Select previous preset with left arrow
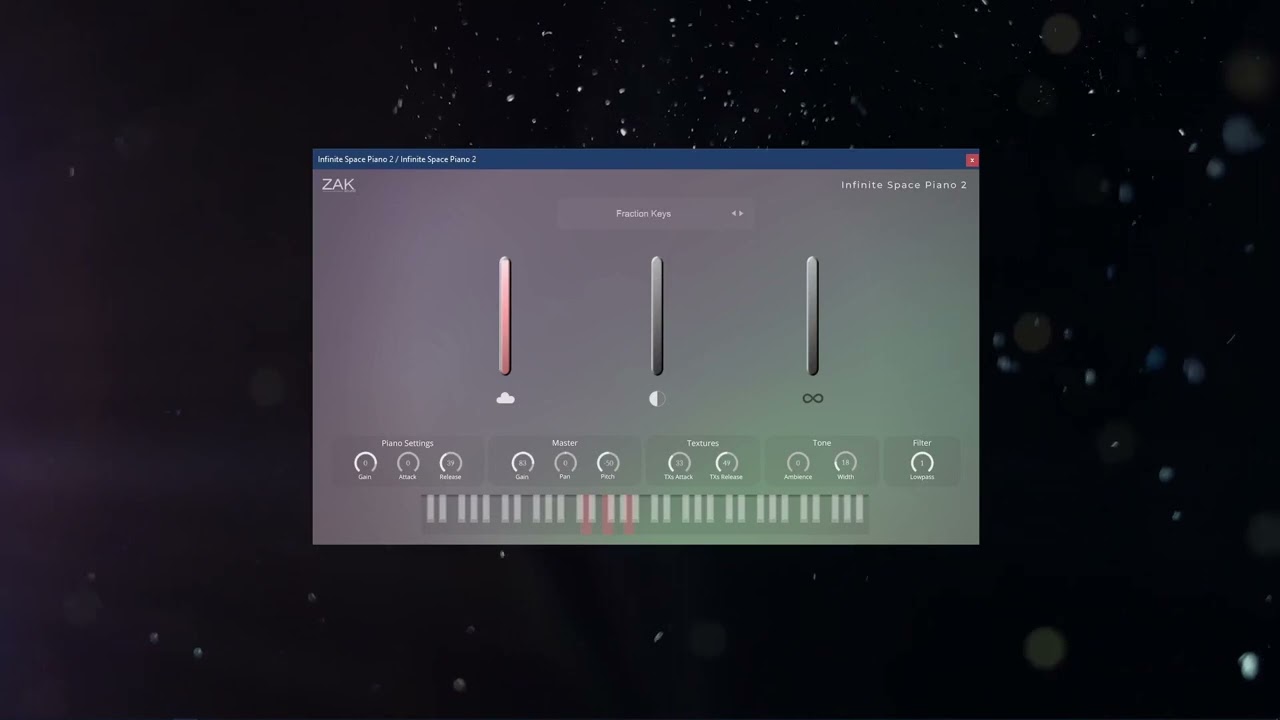This screenshot has height=720, width=1280. point(734,213)
